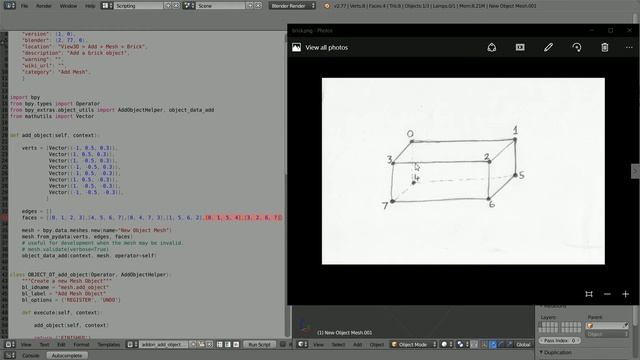Toggle syntax highlighting in text editor
This screenshot has height=360, width=640.
click(x=236, y=344)
